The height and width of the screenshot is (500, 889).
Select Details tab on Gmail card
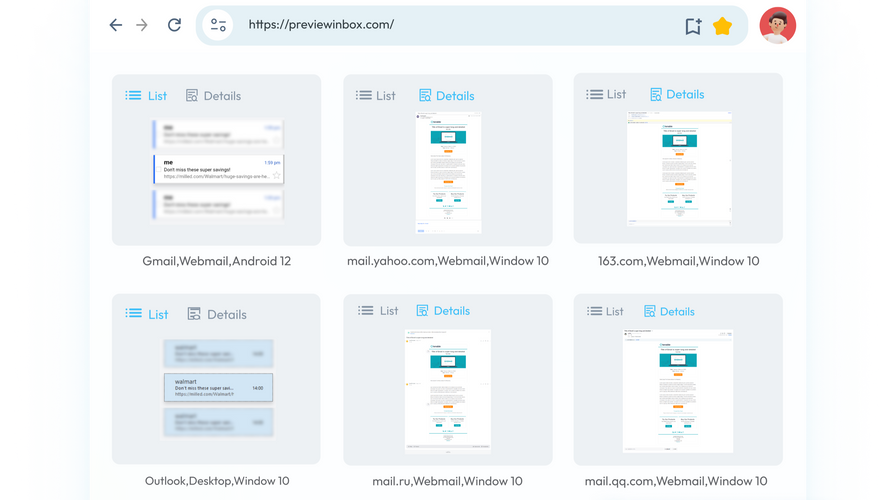(x=214, y=96)
